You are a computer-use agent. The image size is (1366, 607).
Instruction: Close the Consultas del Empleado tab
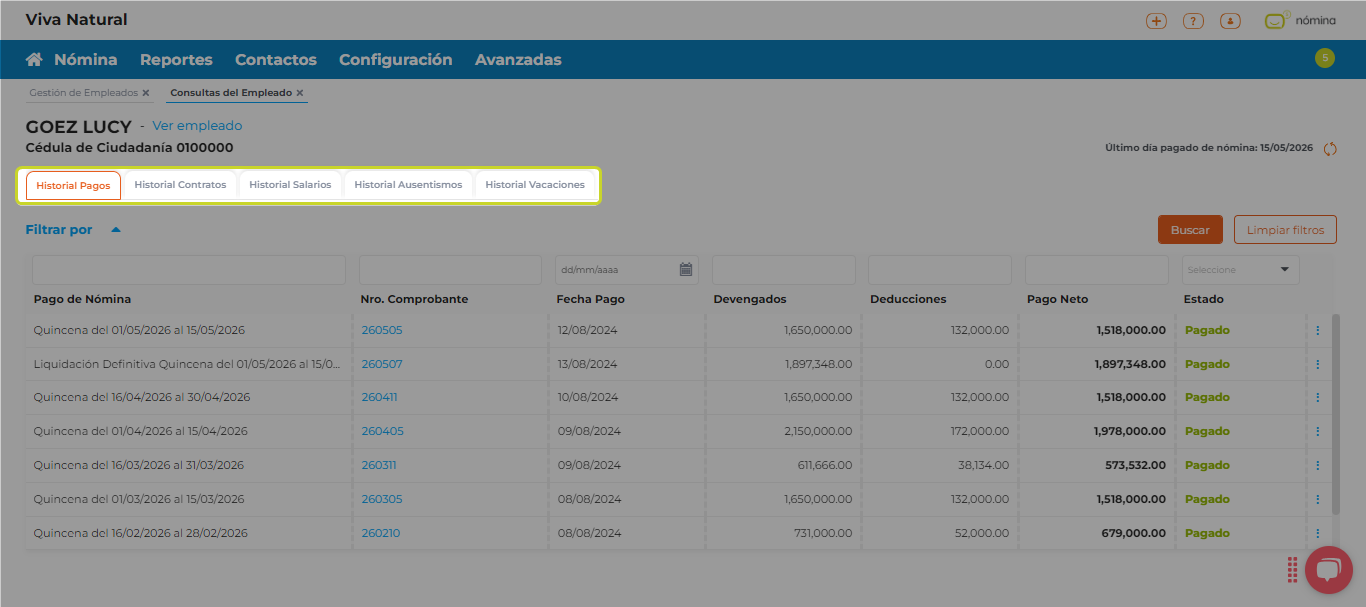click(299, 93)
